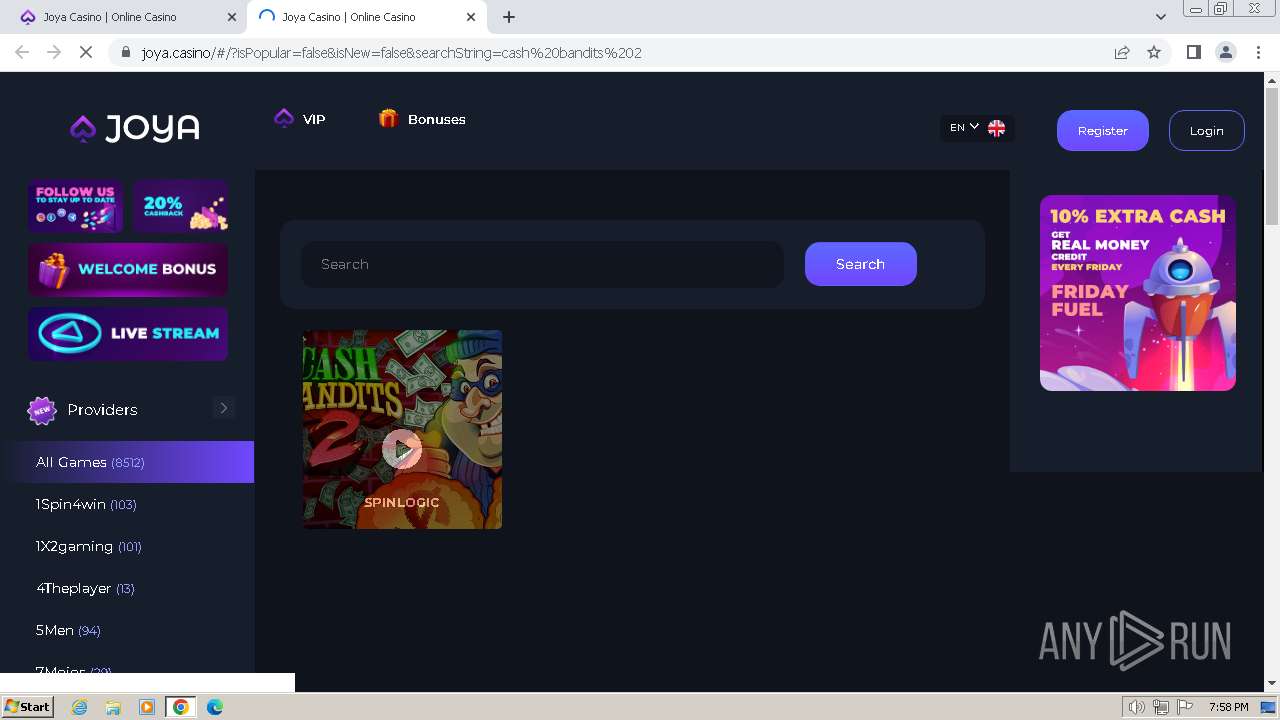This screenshot has height=720, width=1280.
Task: Open the Live Stream banner
Action: point(128,334)
